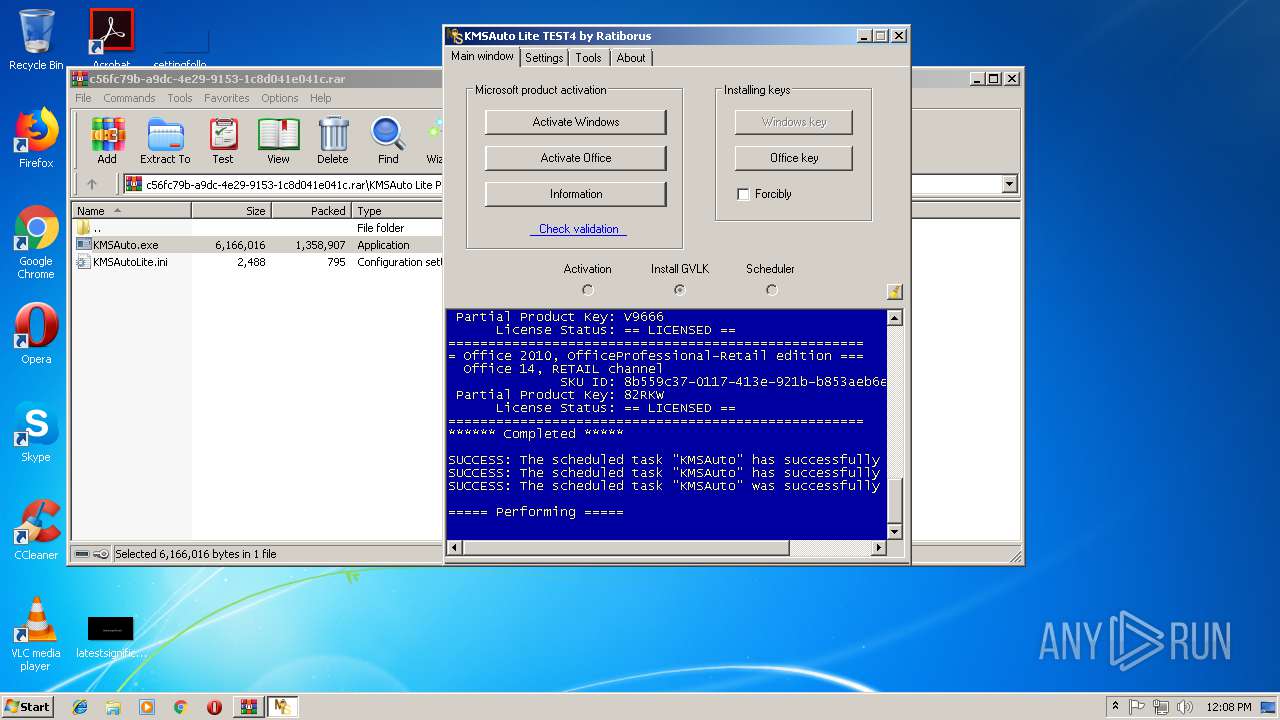
Task: Click Chrome icon in taskbar
Action: click(x=180, y=707)
